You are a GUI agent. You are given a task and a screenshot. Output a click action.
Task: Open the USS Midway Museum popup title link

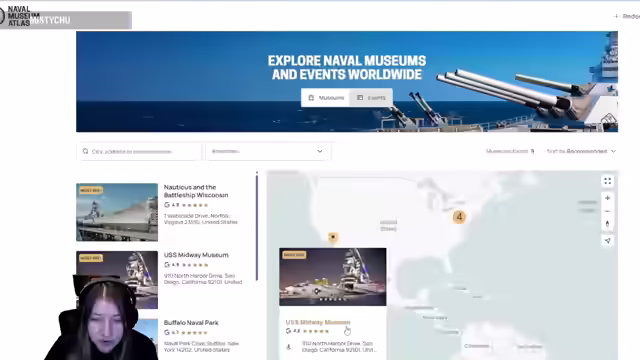pyautogui.click(x=318, y=322)
